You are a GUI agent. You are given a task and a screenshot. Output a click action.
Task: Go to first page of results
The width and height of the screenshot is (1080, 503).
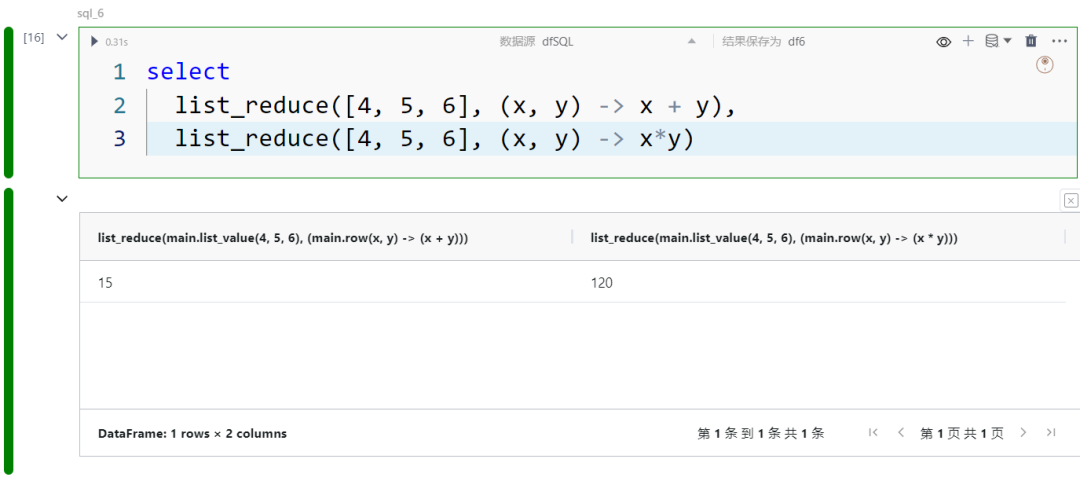pos(873,433)
